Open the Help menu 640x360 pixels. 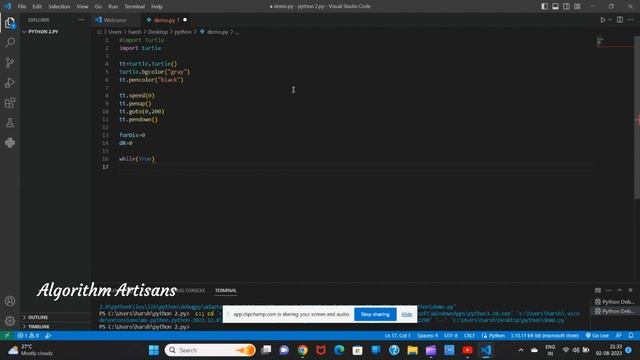click(157, 7)
